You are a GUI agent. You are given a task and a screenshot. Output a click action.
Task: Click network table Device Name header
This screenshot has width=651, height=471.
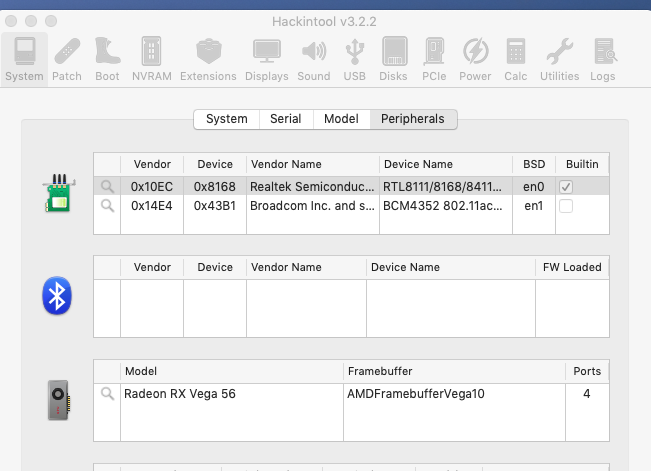(446, 164)
